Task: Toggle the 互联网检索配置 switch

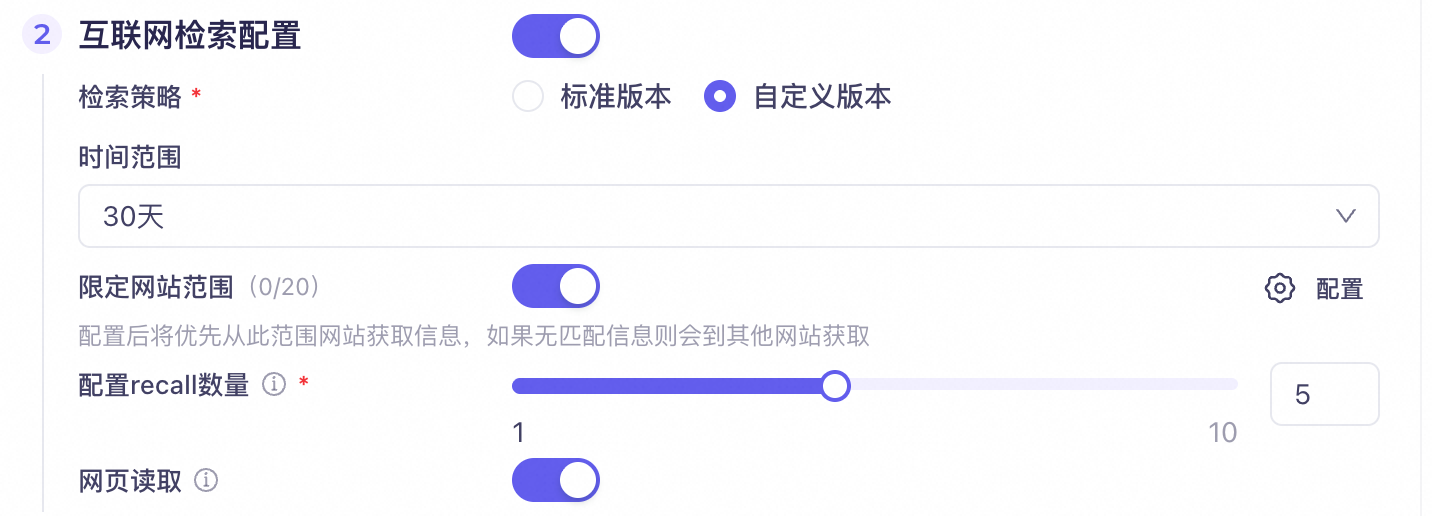Action: click(555, 36)
